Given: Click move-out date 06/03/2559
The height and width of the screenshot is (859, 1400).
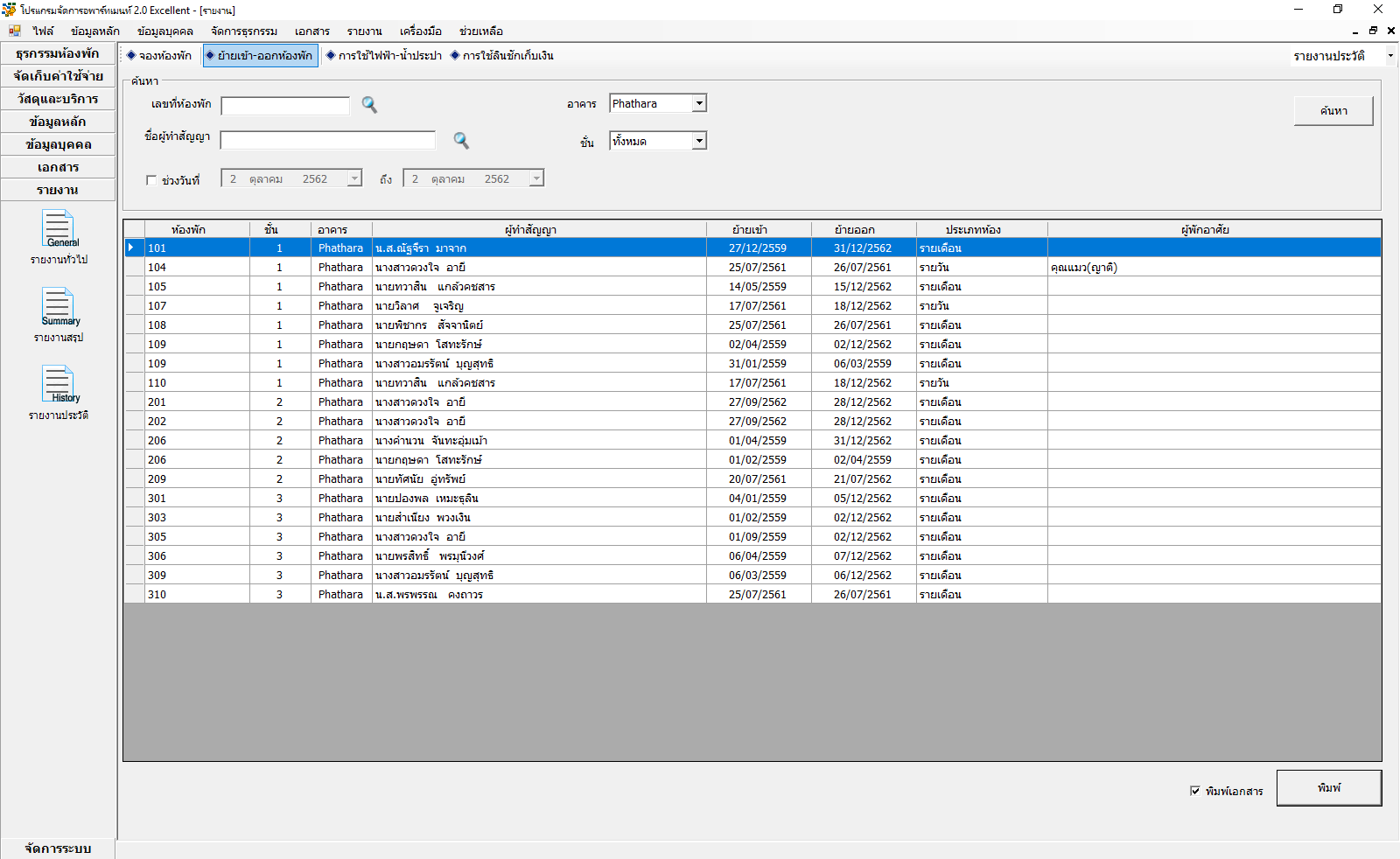Looking at the screenshot, I should click(864, 364).
